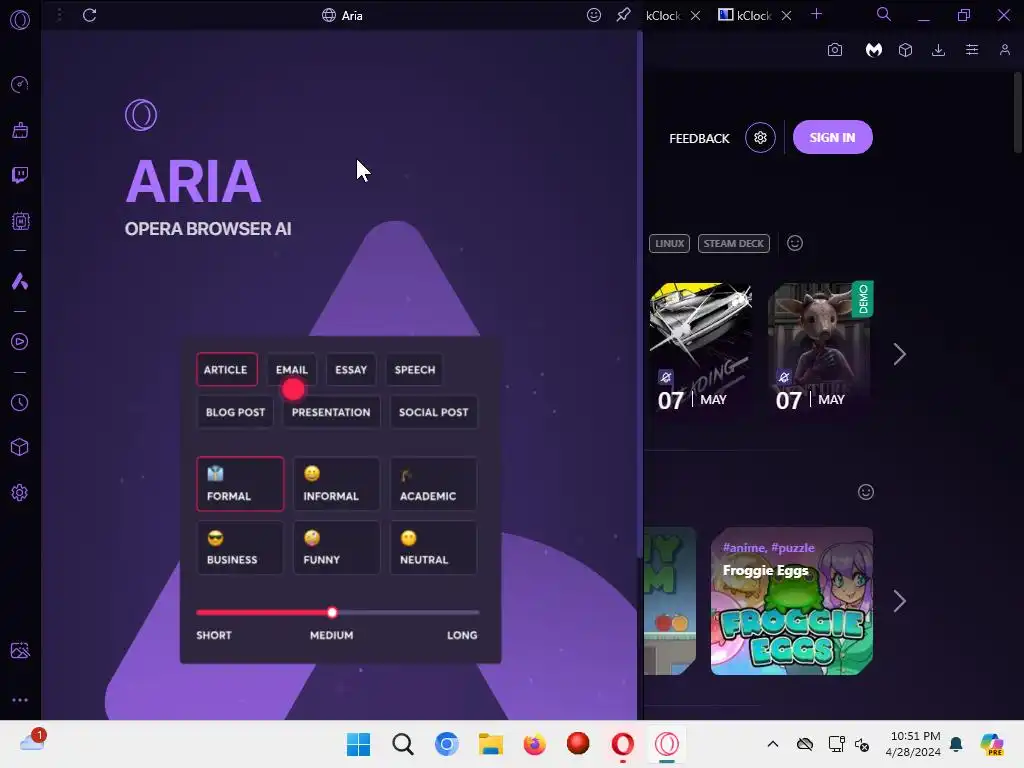The image size is (1024, 768).
Task: Select ARTICLE content type
Action: coord(227,370)
